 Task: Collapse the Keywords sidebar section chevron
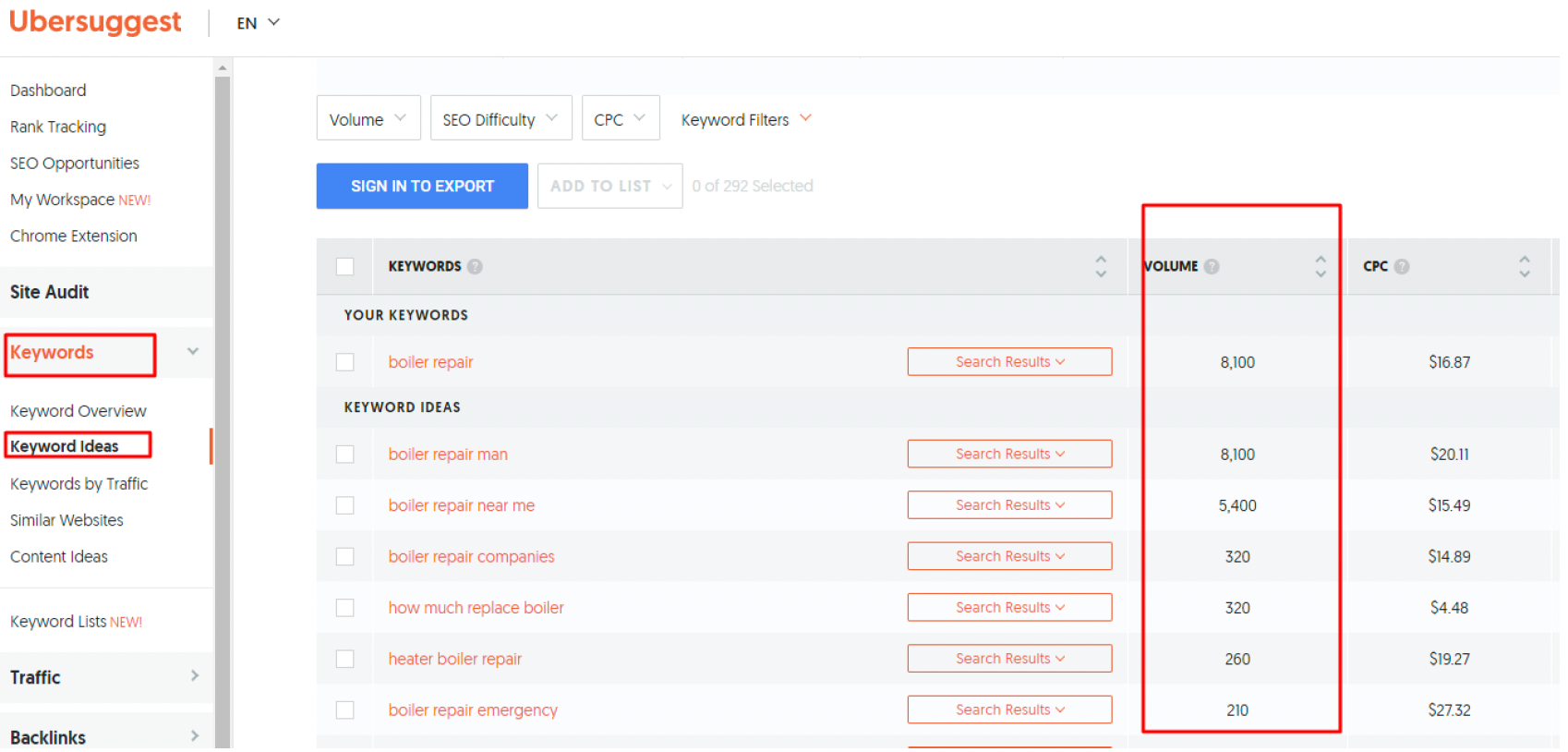(x=193, y=351)
